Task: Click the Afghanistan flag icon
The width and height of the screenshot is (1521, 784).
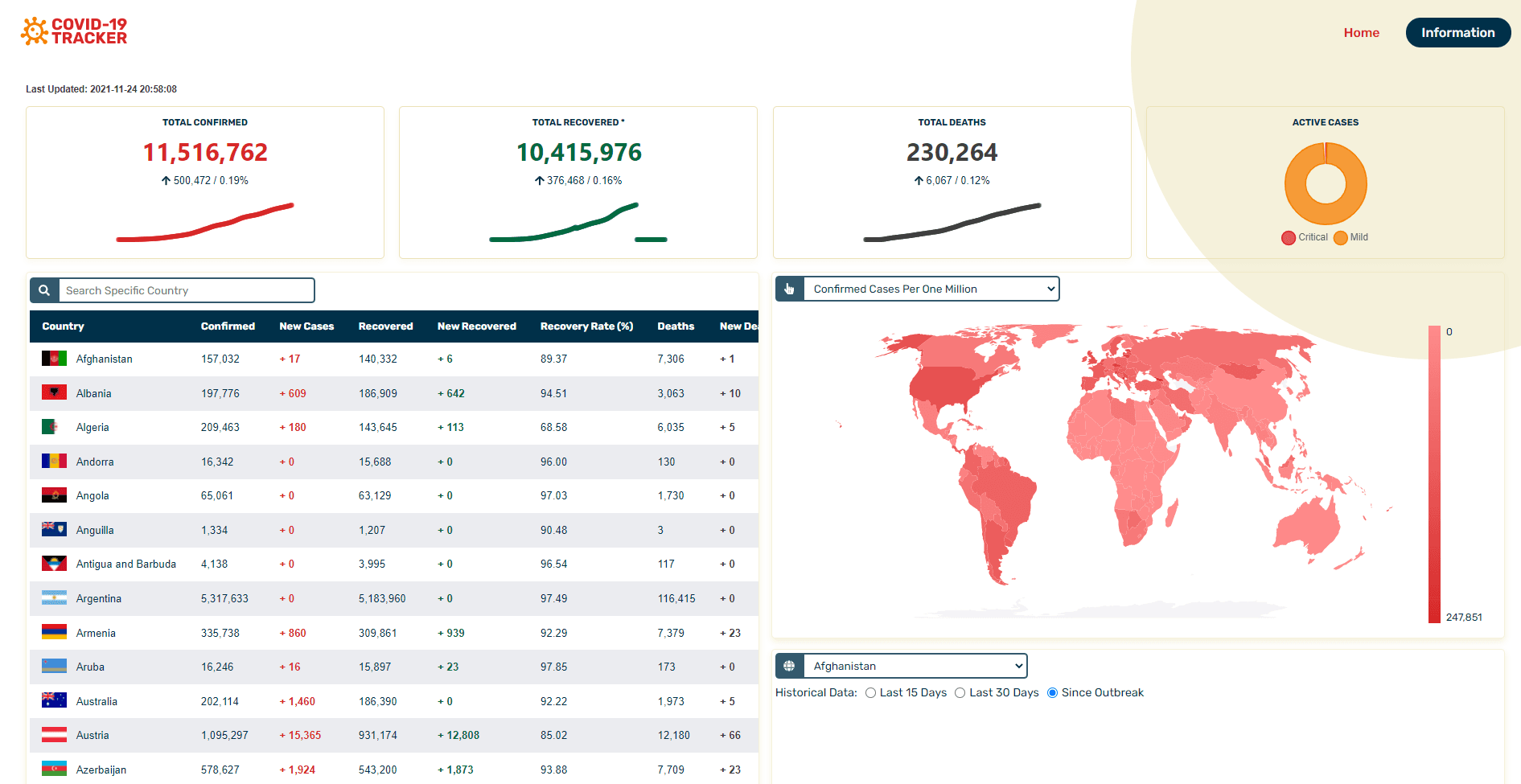Action: (54, 359)
